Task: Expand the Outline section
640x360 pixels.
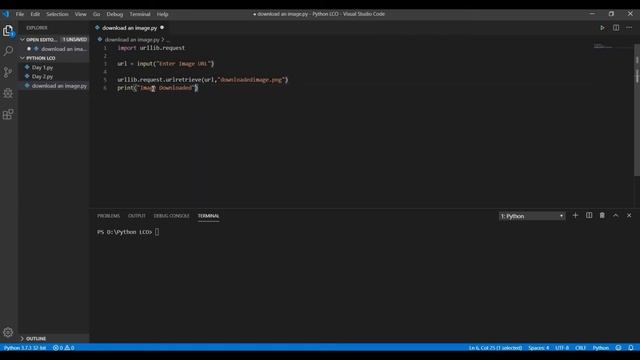Action: point(36,338)
